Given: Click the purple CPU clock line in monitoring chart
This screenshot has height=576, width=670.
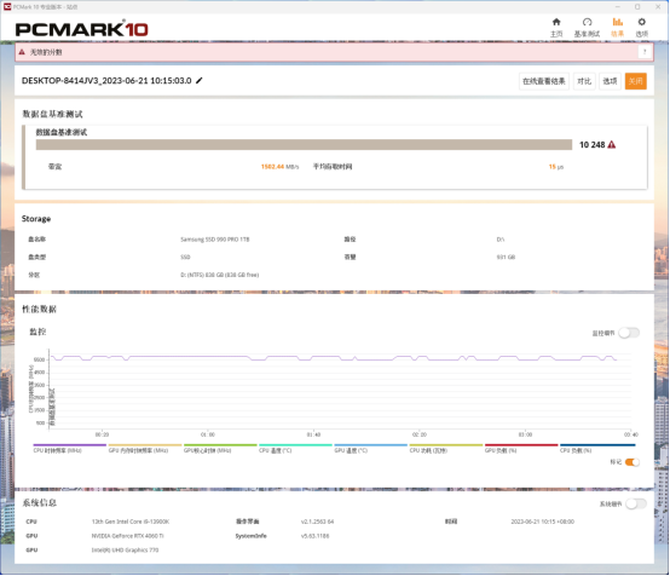Looking at the screenshot, I should click(333, 357).
